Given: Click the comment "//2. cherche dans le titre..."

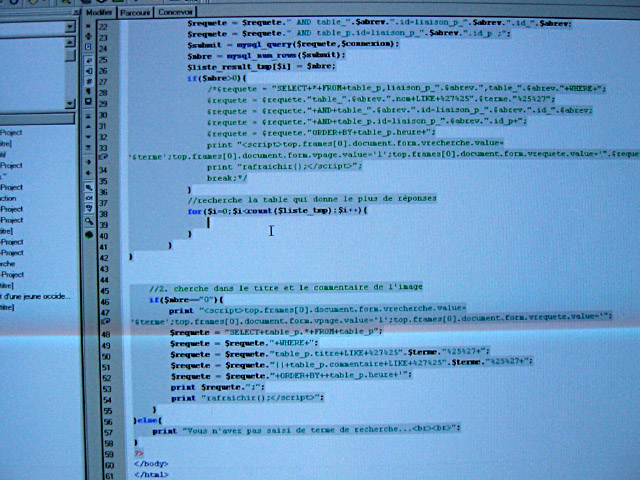Looking at the screenshot, I should (x=286, y=287).
